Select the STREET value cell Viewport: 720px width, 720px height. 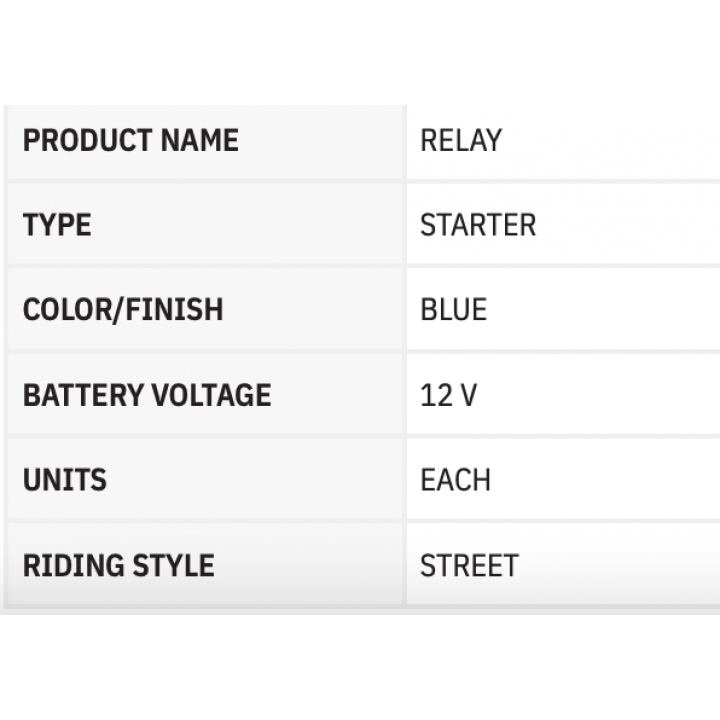pos(563,564)
